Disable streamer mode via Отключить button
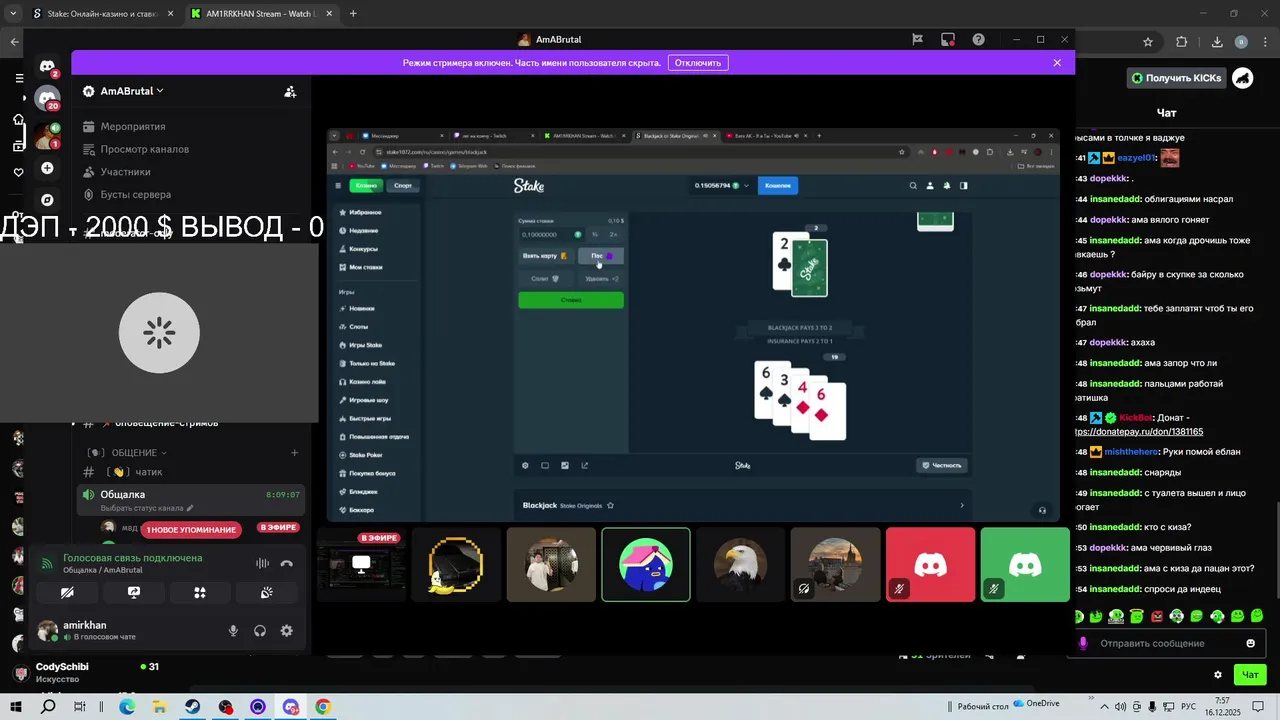This screenshot has height=720, width=1280. [x=697, y=62]
